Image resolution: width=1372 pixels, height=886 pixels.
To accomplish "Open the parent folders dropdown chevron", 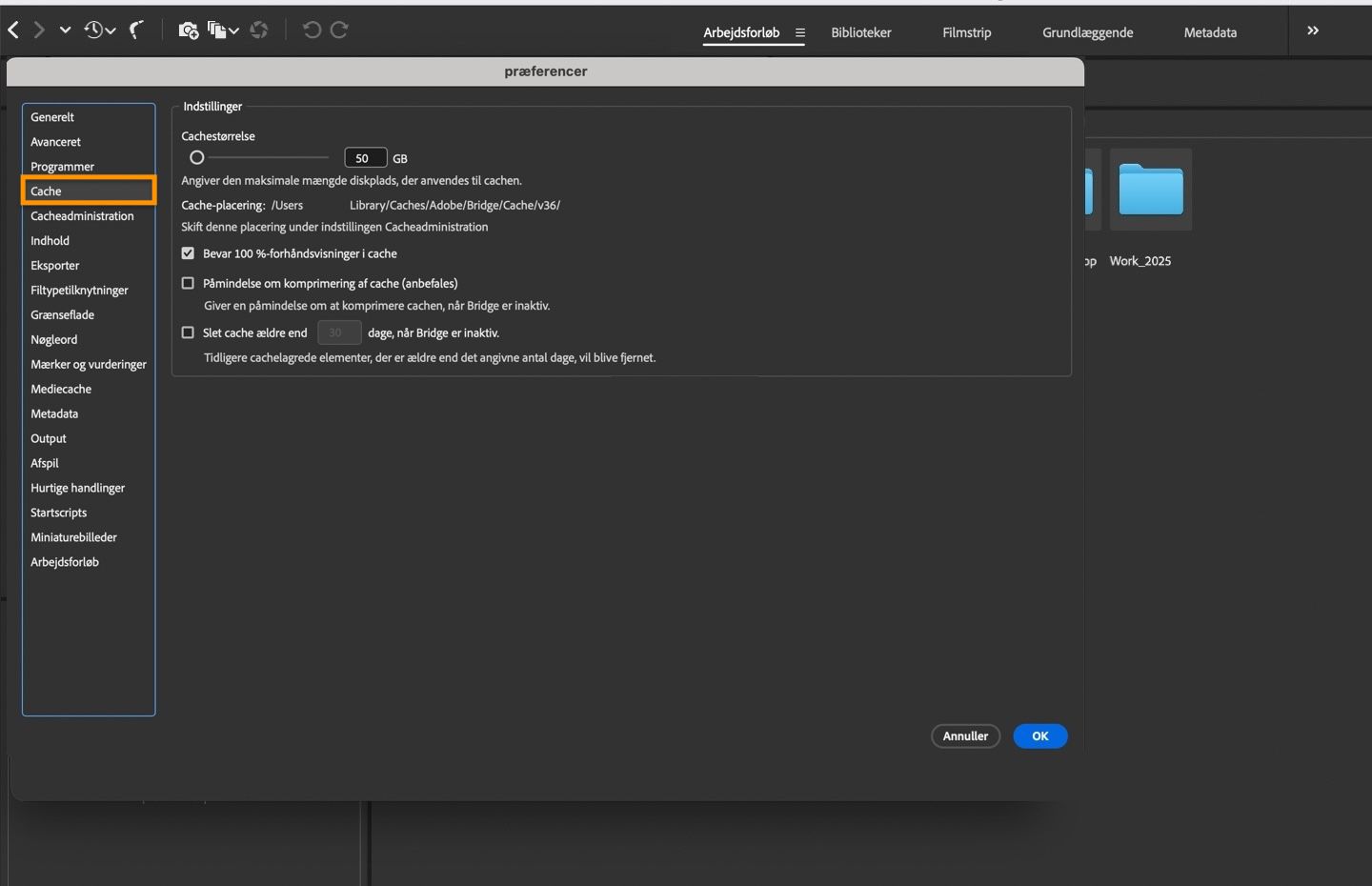I will [65, 30].
